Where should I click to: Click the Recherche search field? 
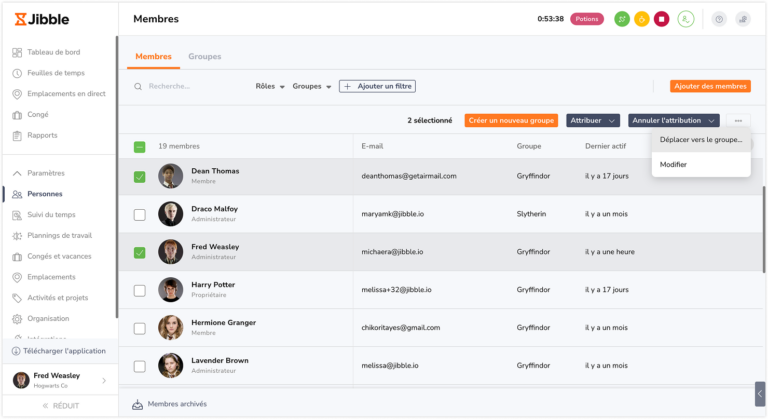click(x=191, y=86)
